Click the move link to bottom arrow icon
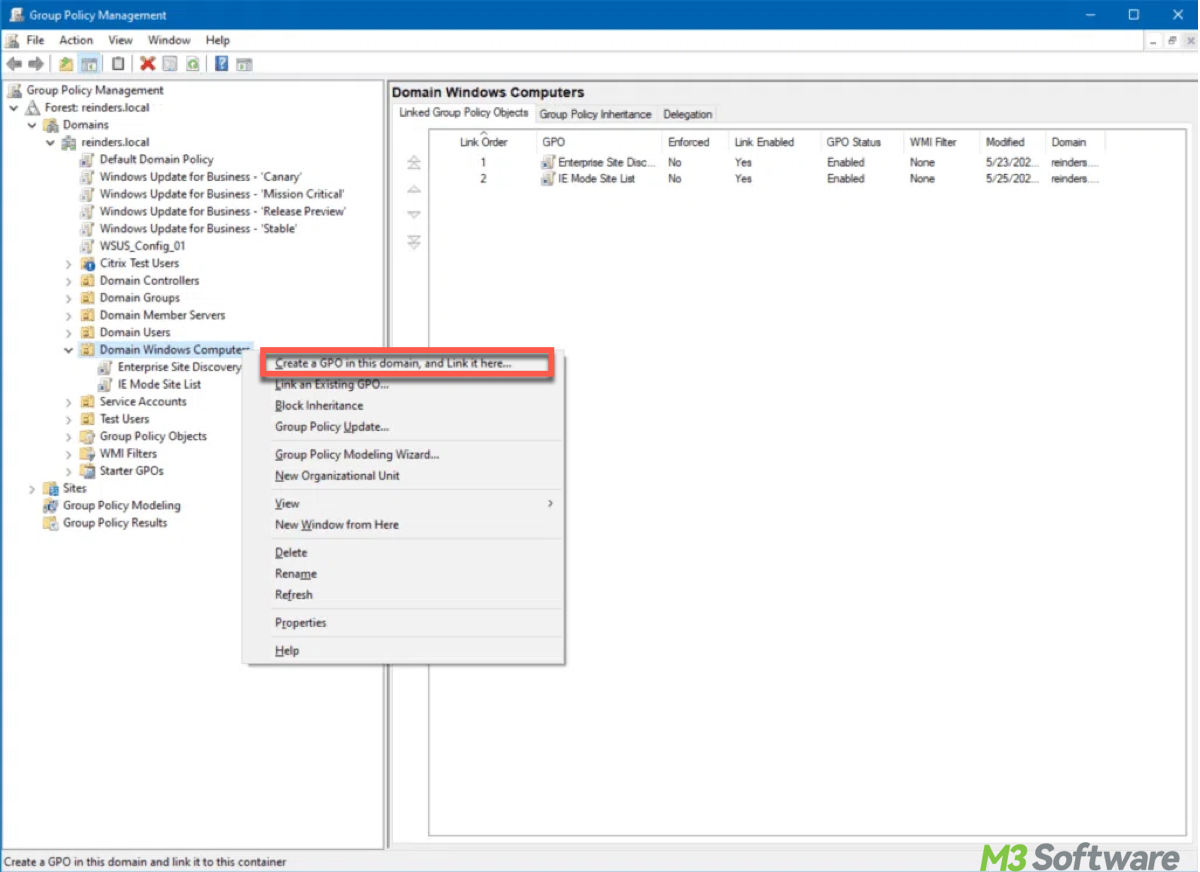 coord(414,242)
